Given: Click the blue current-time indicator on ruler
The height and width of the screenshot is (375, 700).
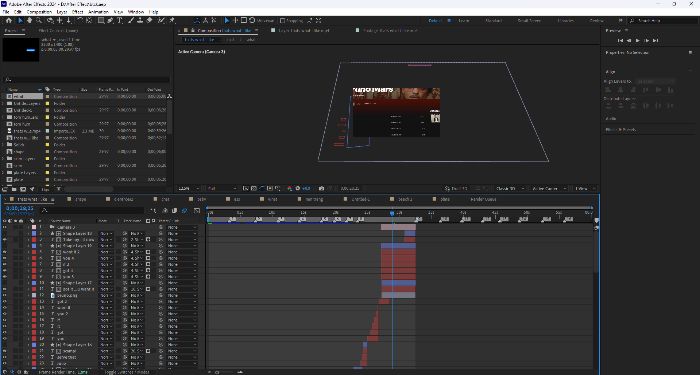Looking at the screenshot, I should (x=392, y=213).
